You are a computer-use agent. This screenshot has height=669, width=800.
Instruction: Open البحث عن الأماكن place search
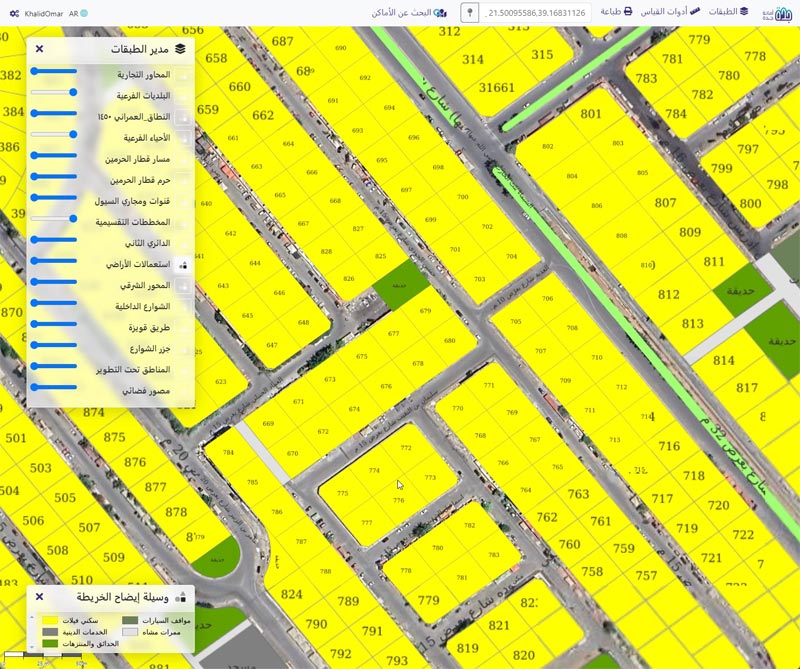click(x=412, y=13)
